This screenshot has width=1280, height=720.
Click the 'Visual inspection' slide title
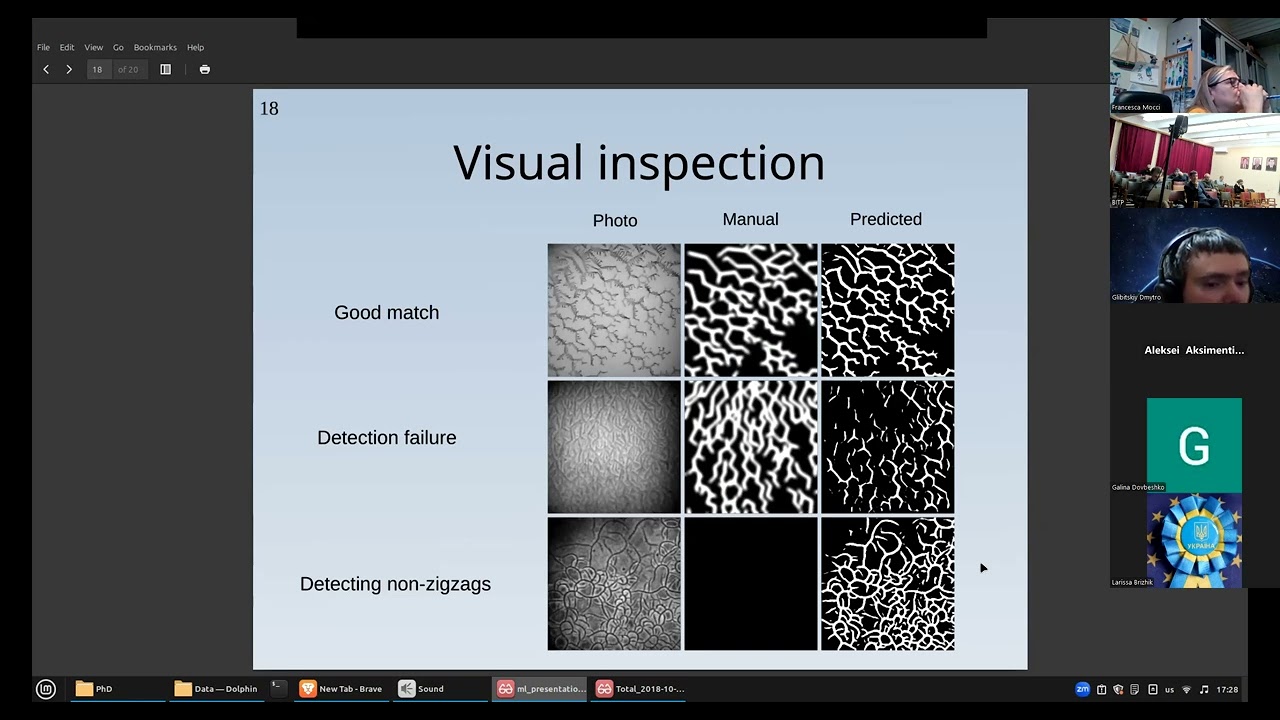click(639, 163)
